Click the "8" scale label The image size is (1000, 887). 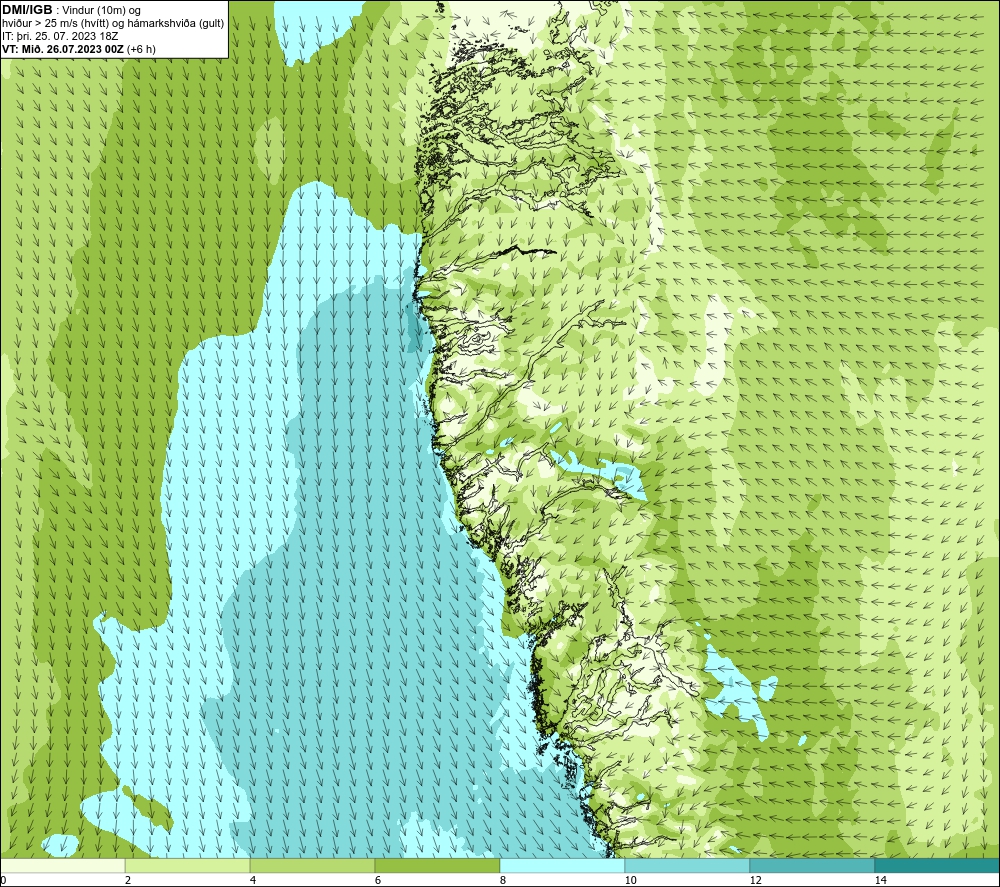503,880
